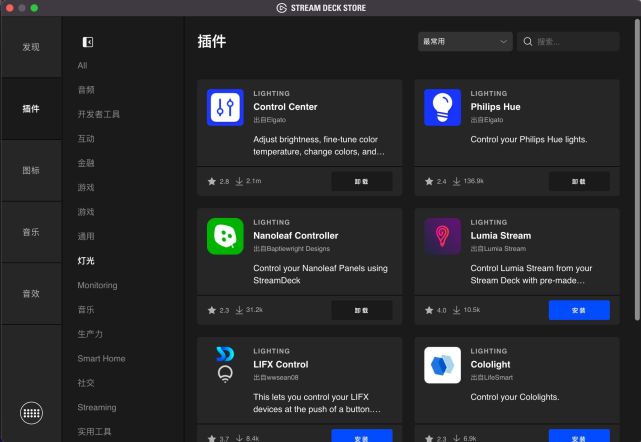
Task: Open Nanoleaf Controller green icon
Action: coord(225,236)
